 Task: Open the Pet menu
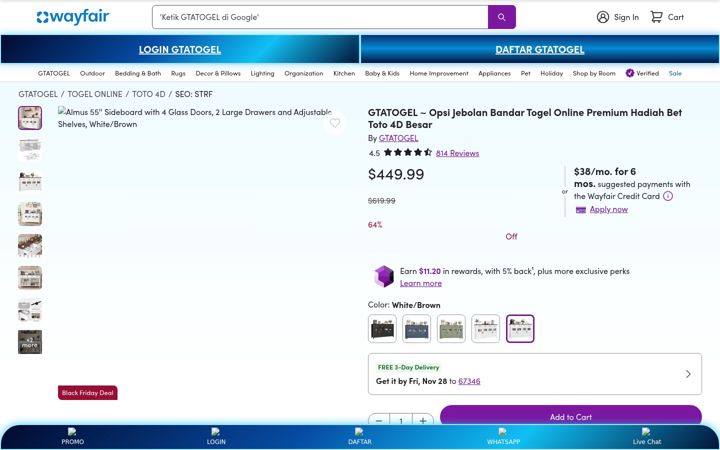(525, 73)
